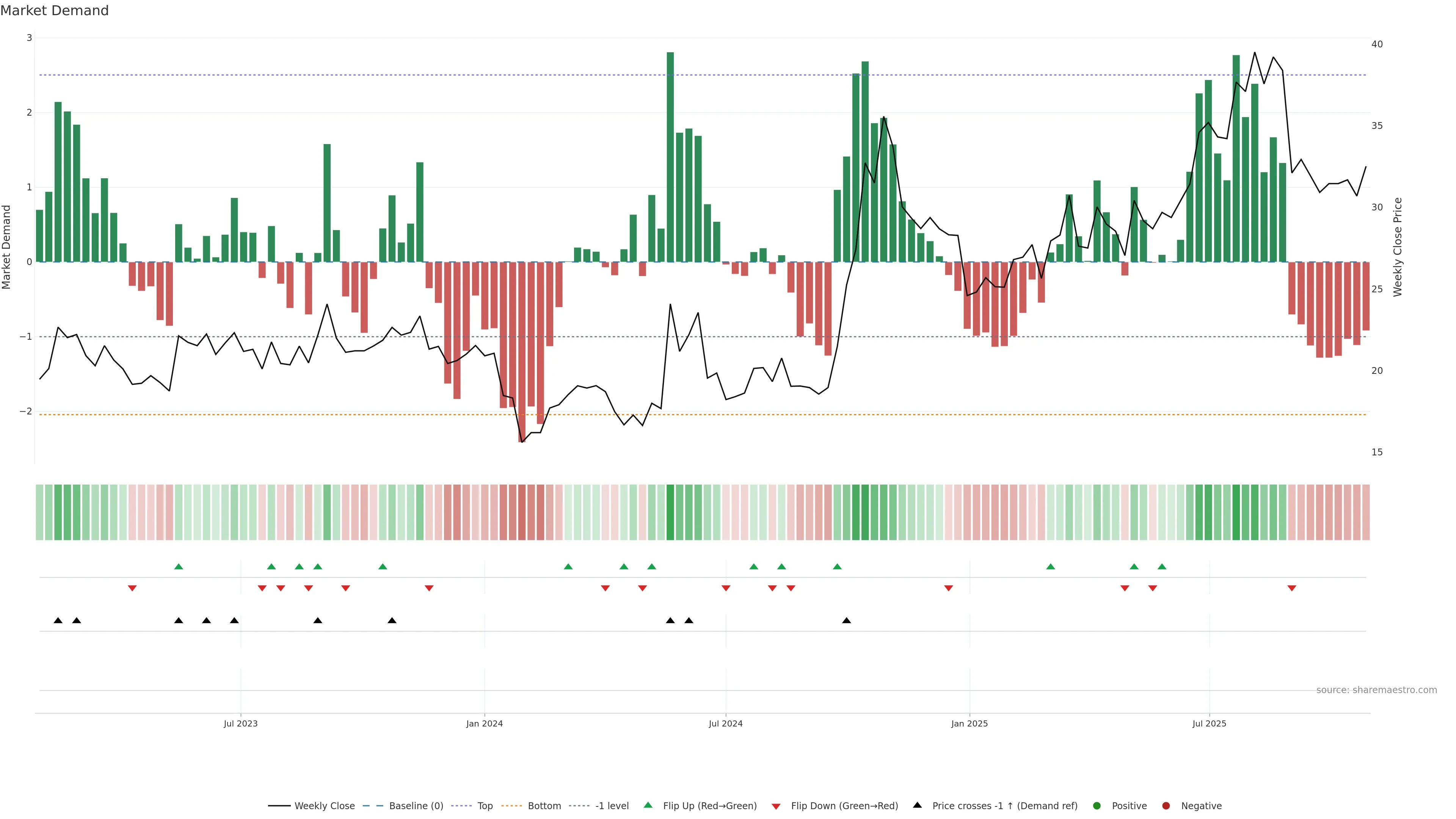Click the last black price-cross triangle marker
Screen dimensions: 1456x819
coord(846,621)
